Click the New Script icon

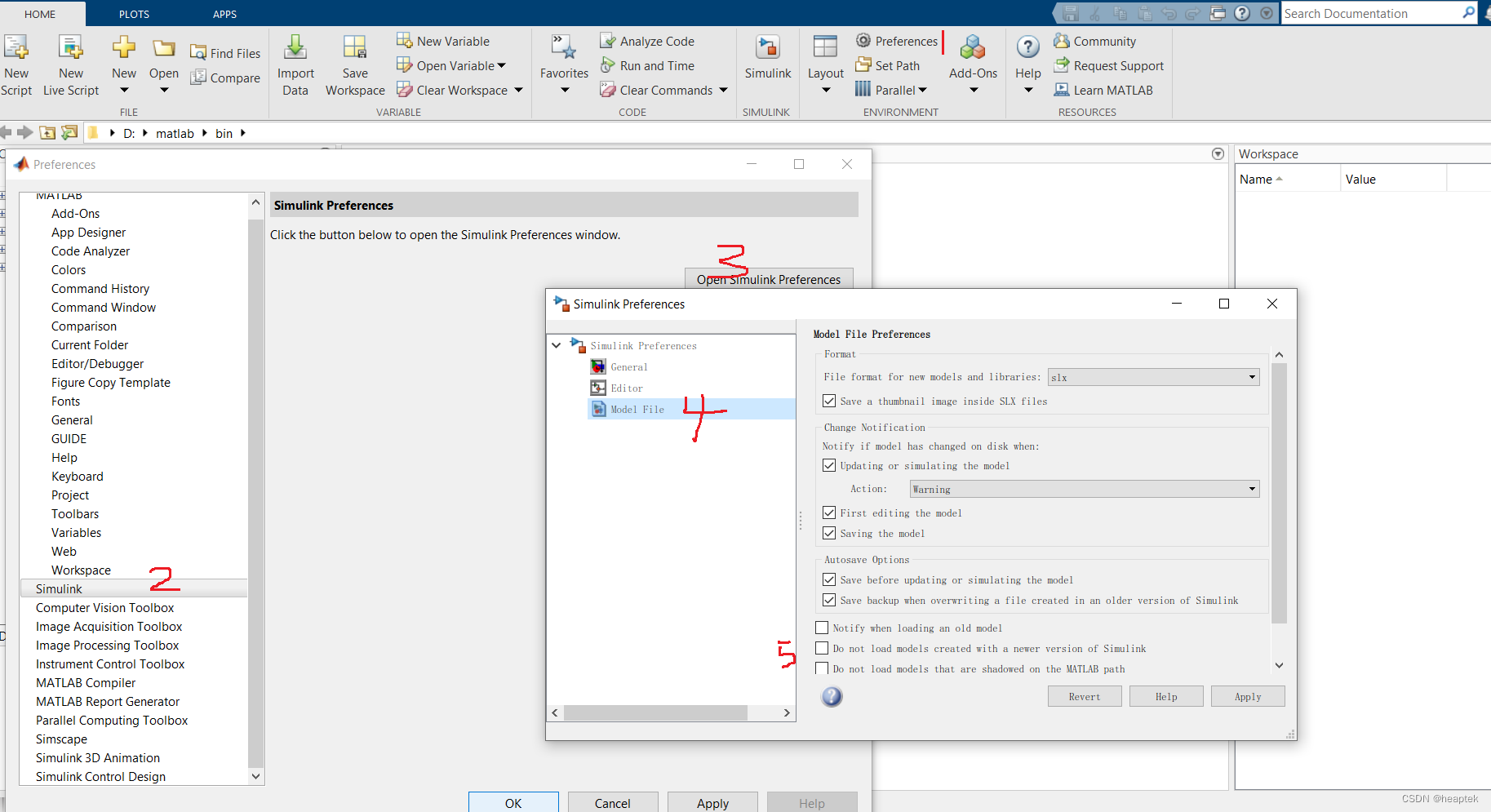pyautogui.click(x=16, y=48)
